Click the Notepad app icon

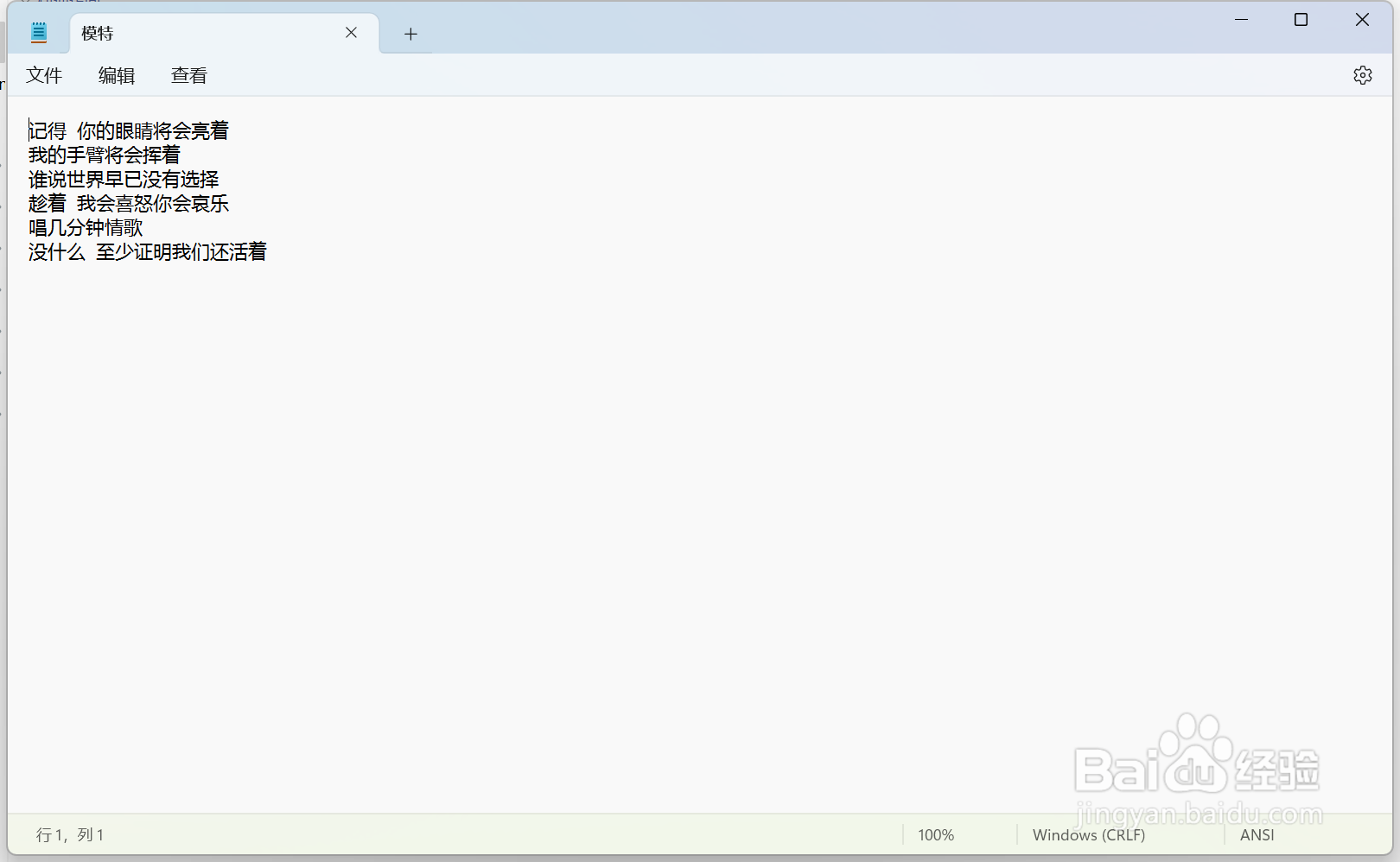click(39, 33)
